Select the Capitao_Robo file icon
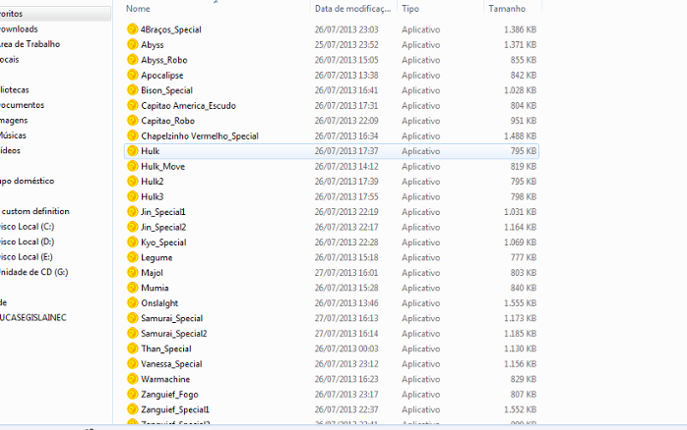This screenshot has width=687, height=430. click(x=132, y=121)
